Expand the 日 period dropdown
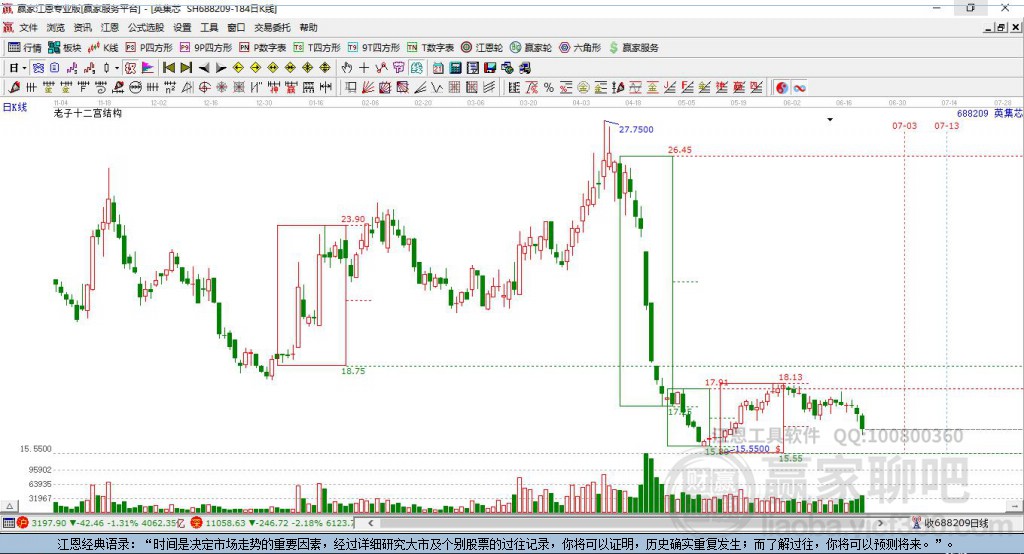This screenshot has width=1024, height=554. 24,68
